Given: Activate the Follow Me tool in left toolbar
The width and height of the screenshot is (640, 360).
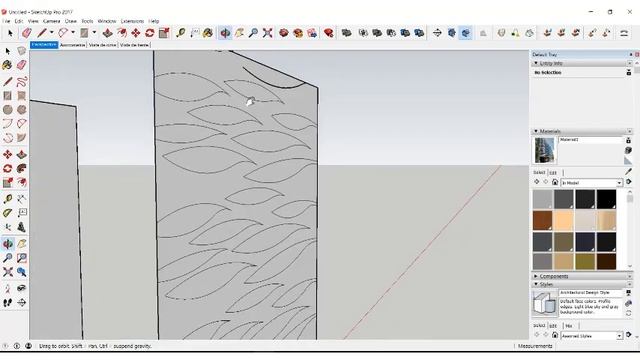Looking at the screenshot, I should click(x=22, y=169).
